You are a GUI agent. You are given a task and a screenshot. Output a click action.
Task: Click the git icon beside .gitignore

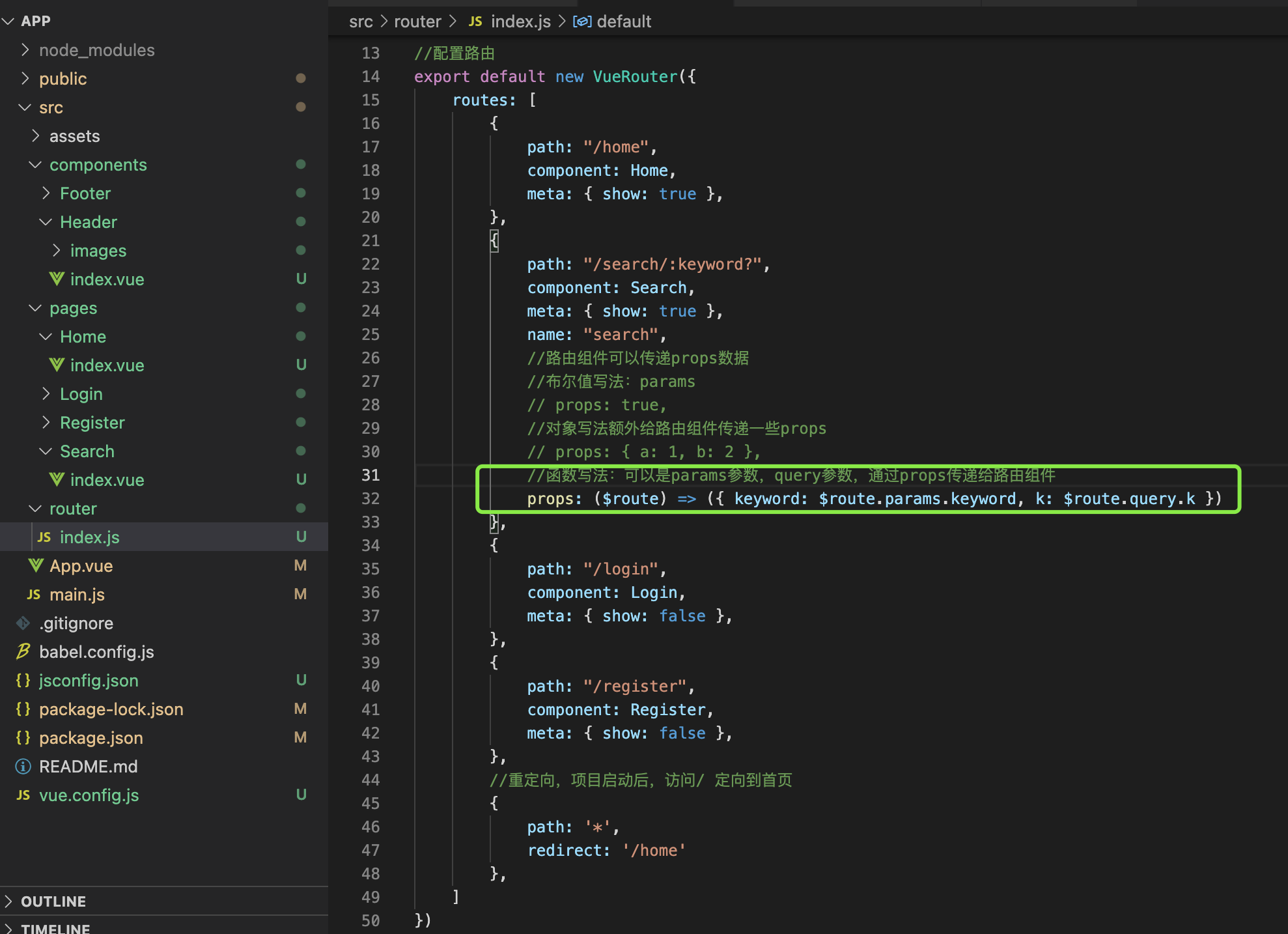point(23,623)
